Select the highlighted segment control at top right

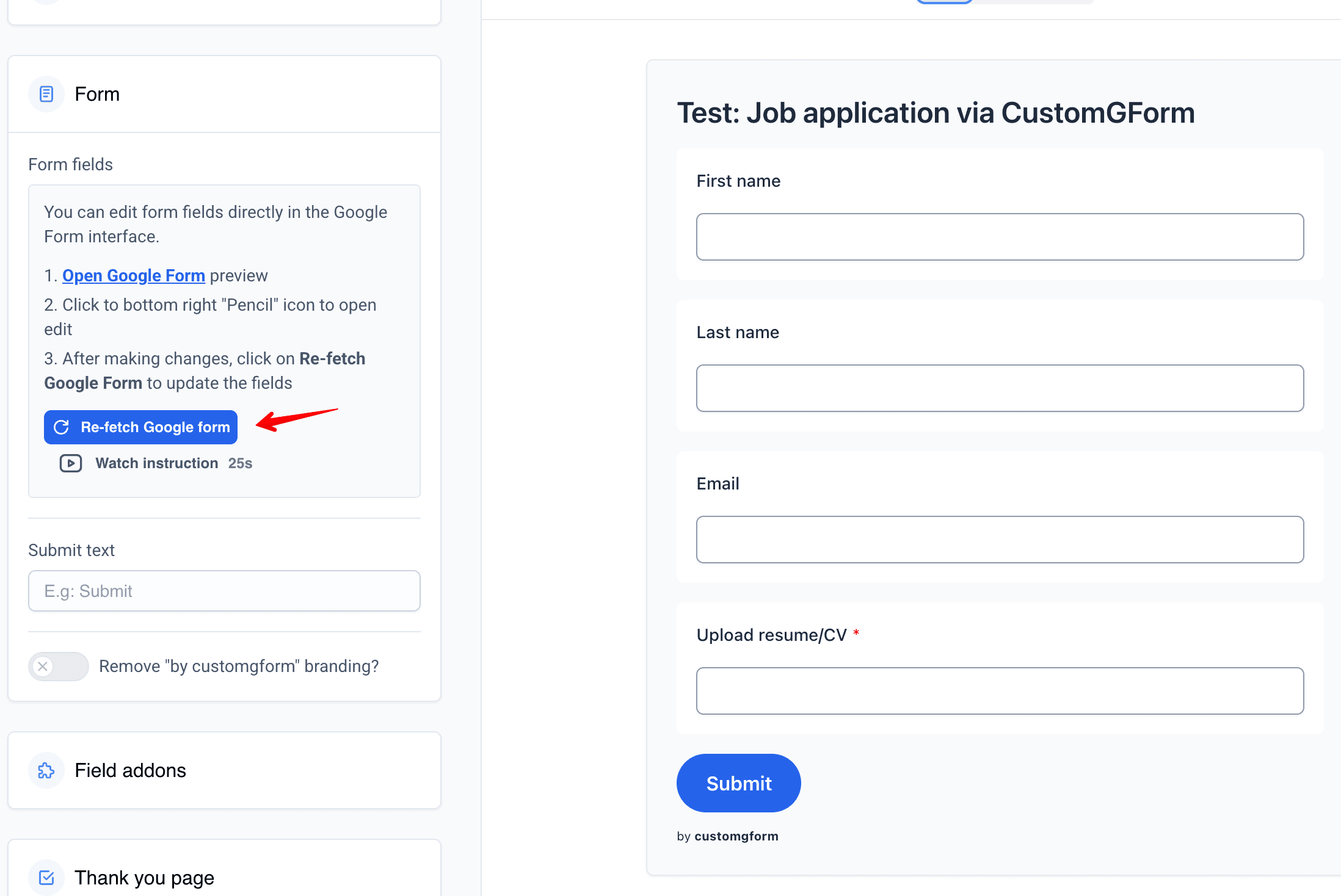click(943, 1)
